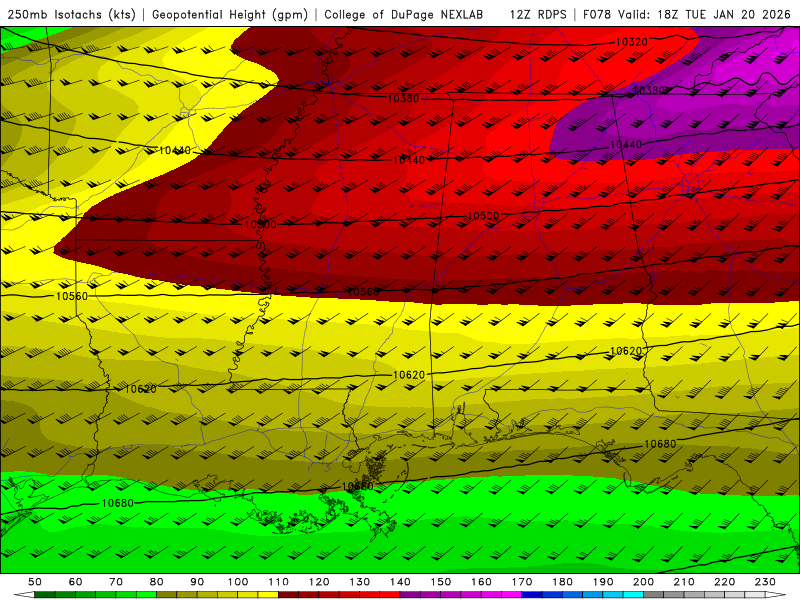Viewport: 800px width, 600px height.
Task: Select the bright yellow swatch just before 110
Action: (268, 595)
